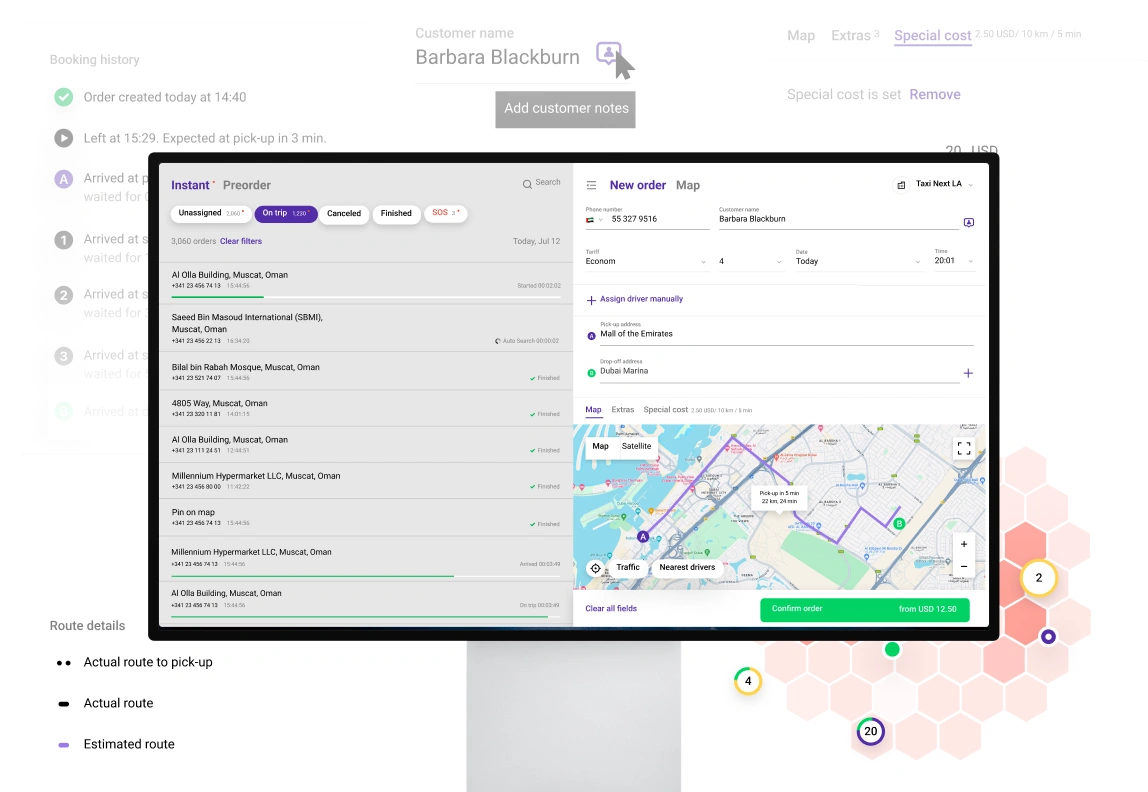Zoom in on the map
Screen dimensions: 1148x792
tap(964, 544)
